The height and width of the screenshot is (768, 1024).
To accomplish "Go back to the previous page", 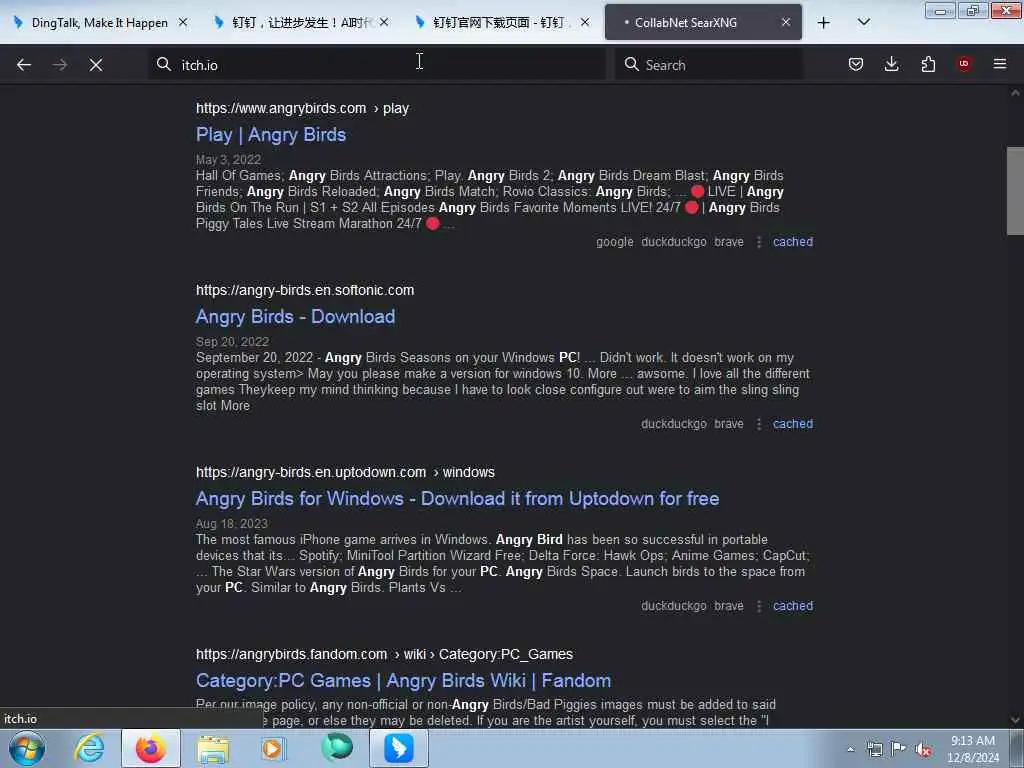I will click(24, 65).
